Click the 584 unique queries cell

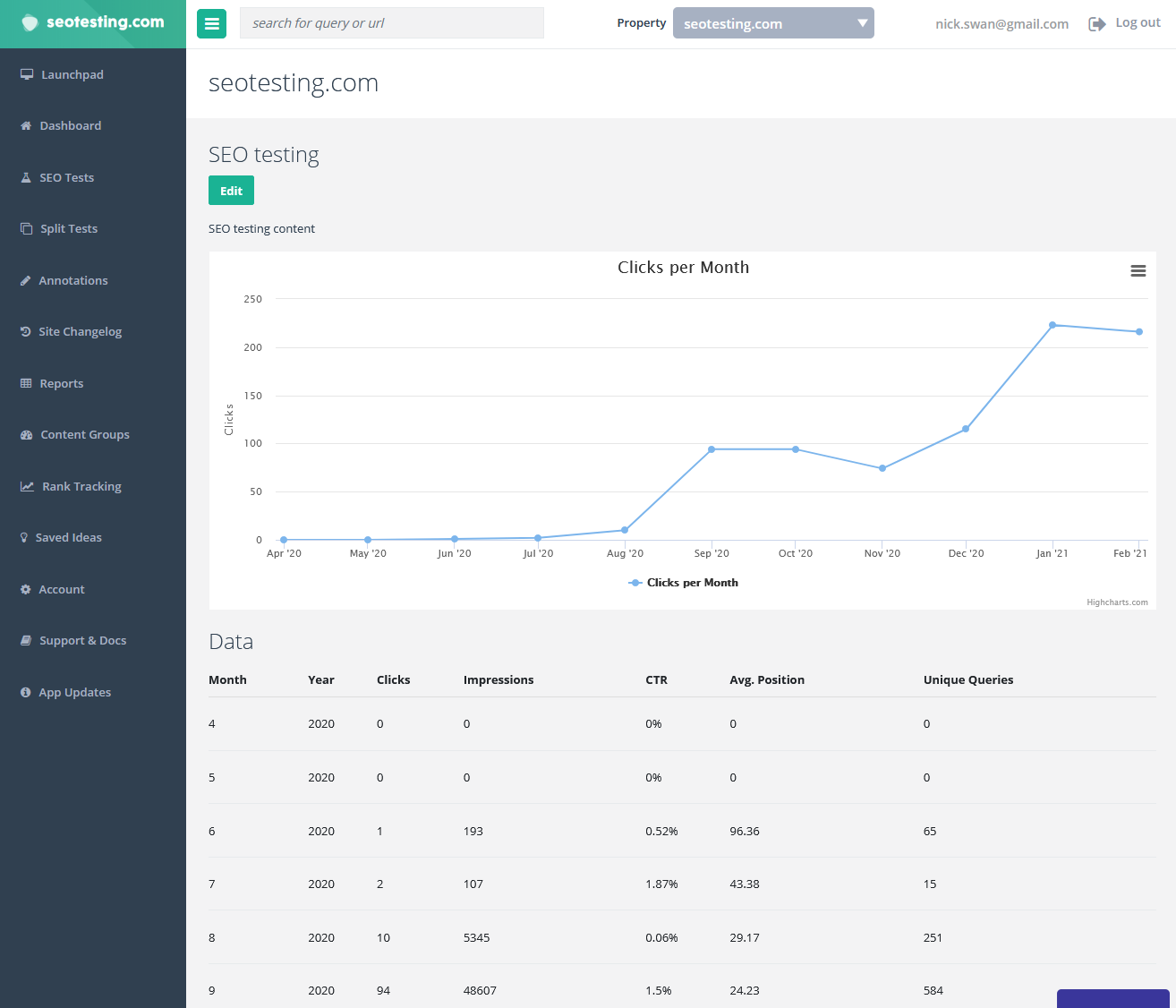click(x=933, y=991)
